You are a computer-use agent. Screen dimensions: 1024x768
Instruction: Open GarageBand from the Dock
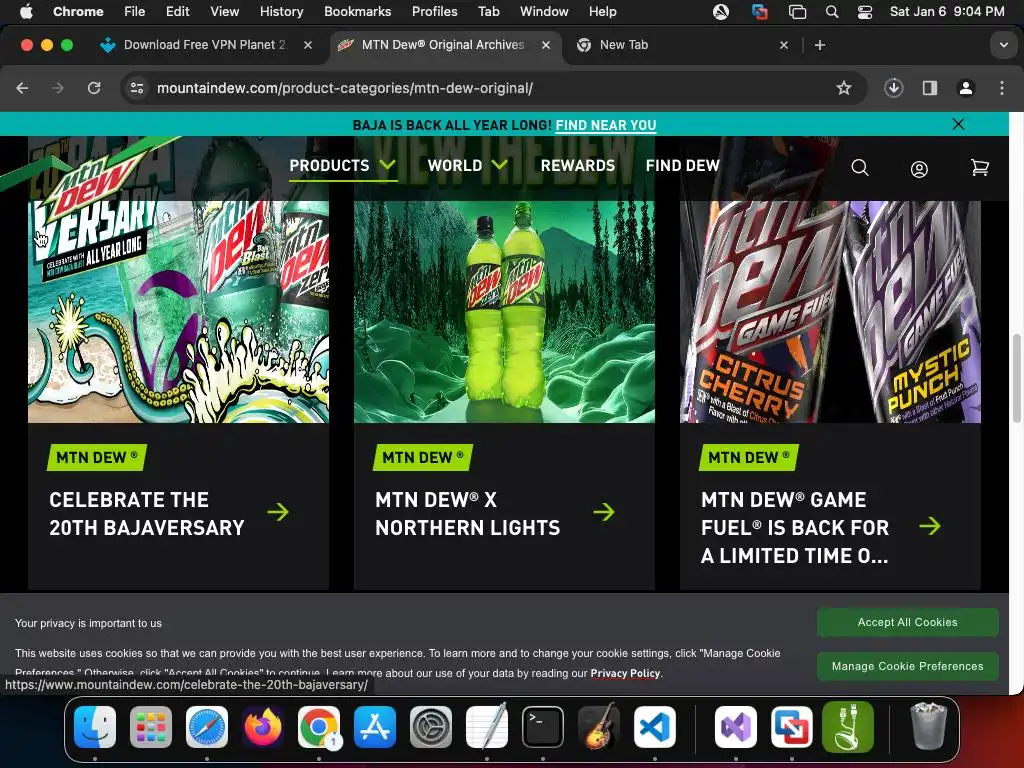pos(599,727)
